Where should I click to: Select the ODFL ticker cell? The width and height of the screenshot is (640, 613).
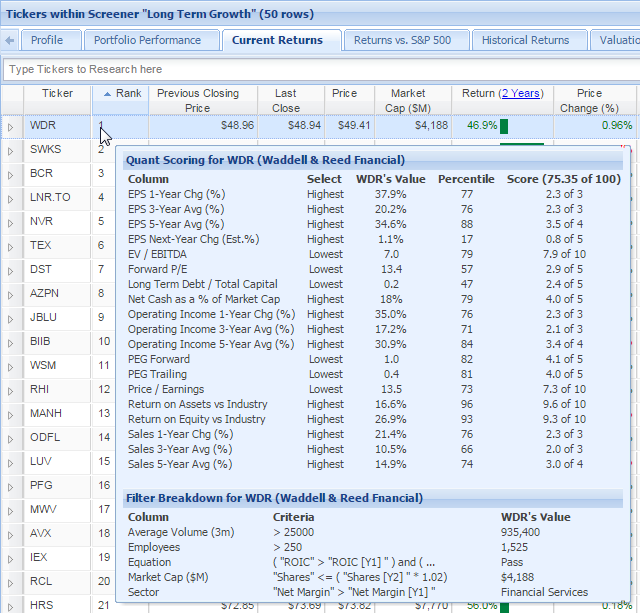pyautogui.click(x=57, y=438)
